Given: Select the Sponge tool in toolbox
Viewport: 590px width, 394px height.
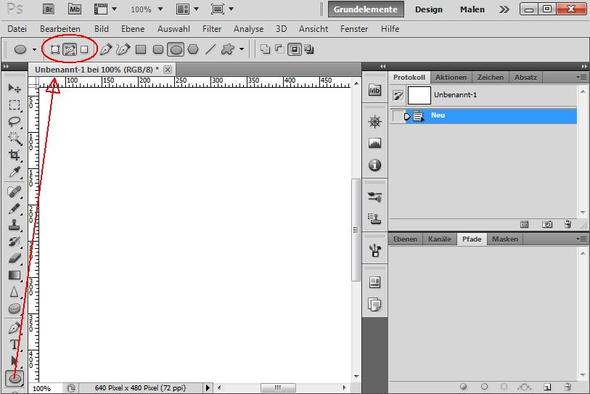Looking at the screenshot, I should click(x=14, y=308).
